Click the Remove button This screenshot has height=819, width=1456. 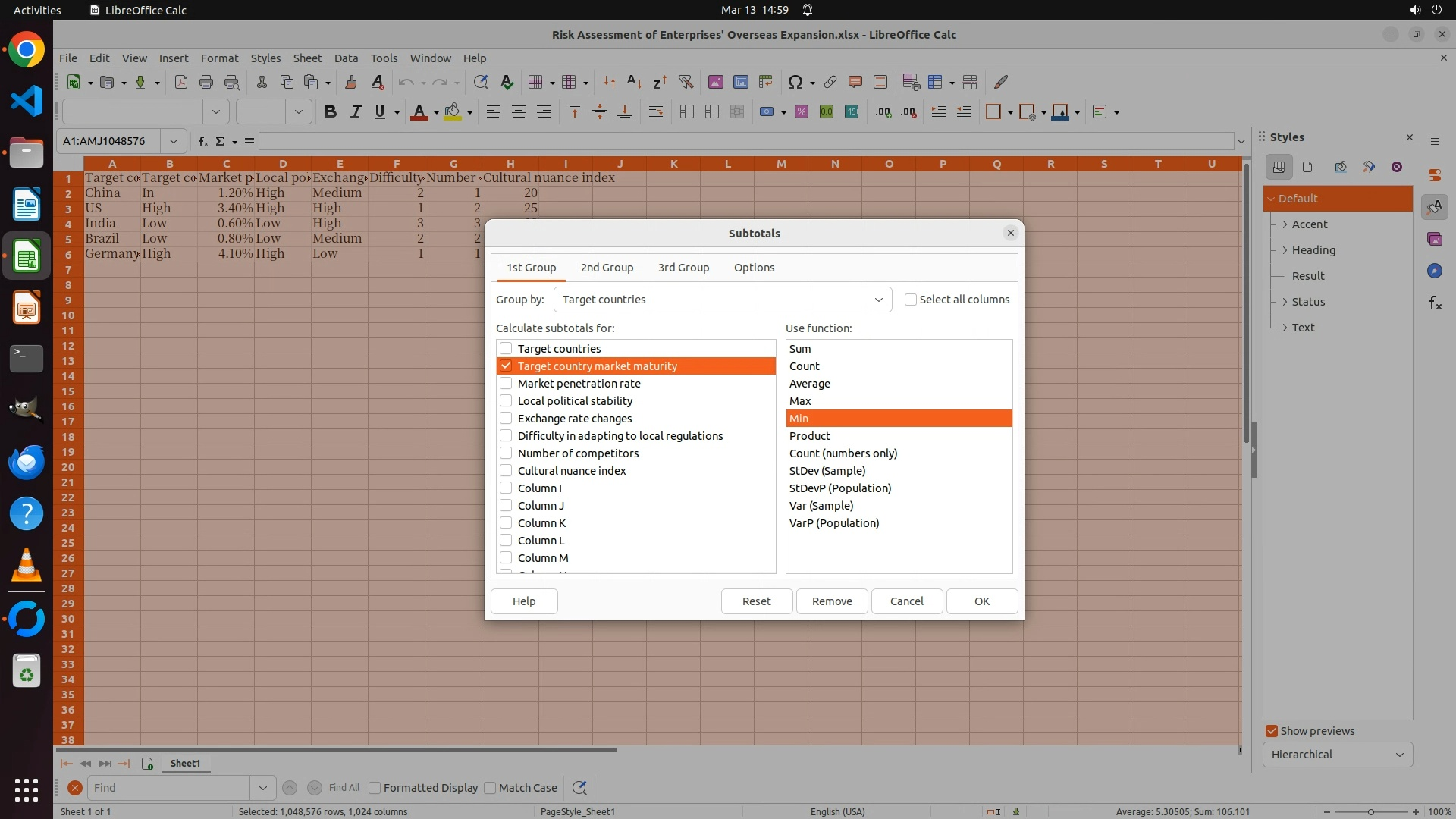(x=831, y=601)
